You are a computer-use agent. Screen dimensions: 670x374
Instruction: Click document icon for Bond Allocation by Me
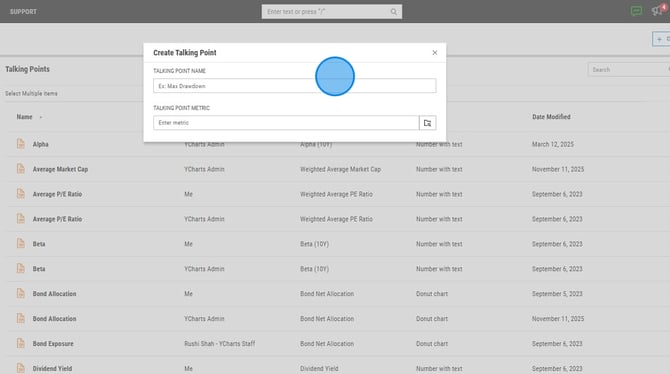[21, 293]
